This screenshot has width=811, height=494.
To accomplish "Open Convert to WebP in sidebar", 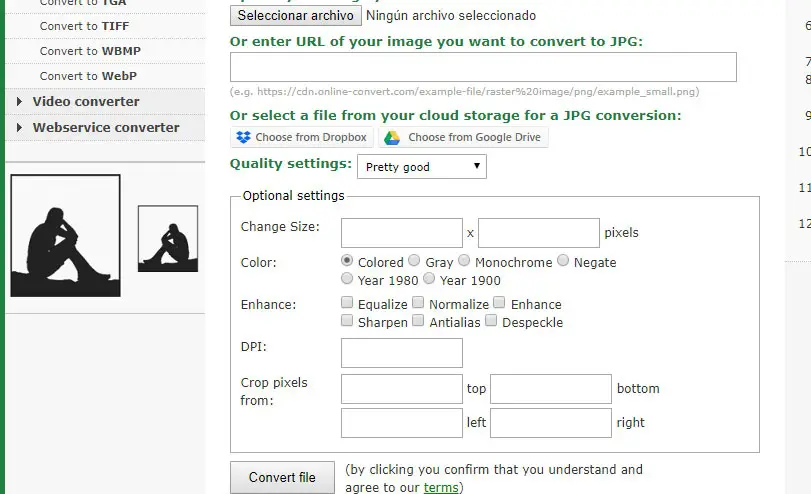I will coord(88,76).
